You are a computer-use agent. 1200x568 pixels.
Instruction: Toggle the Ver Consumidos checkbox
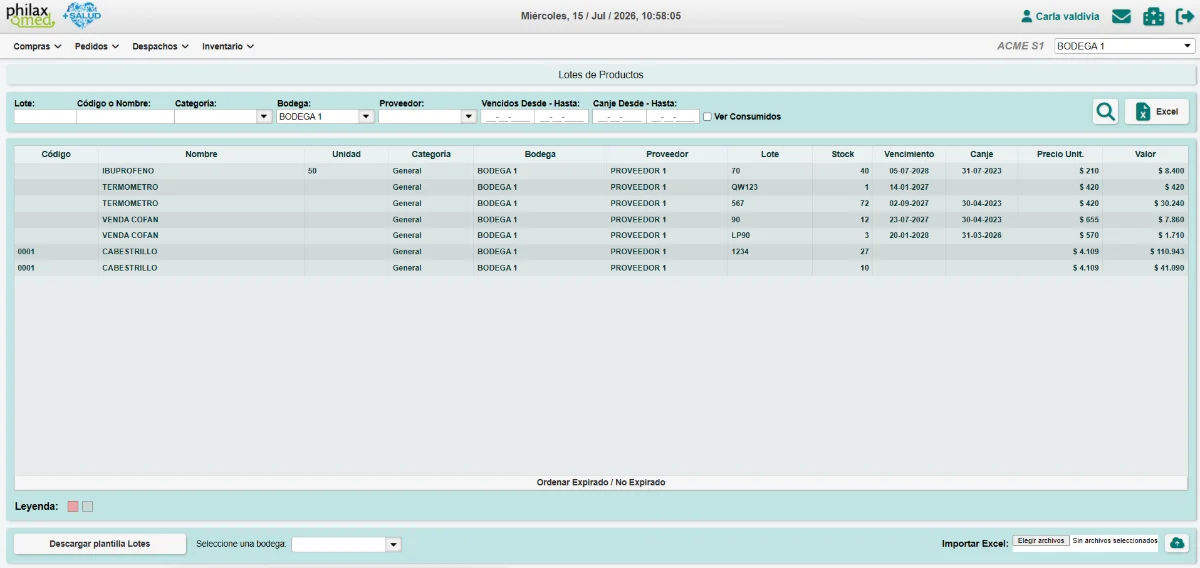(x=708, y=117)
